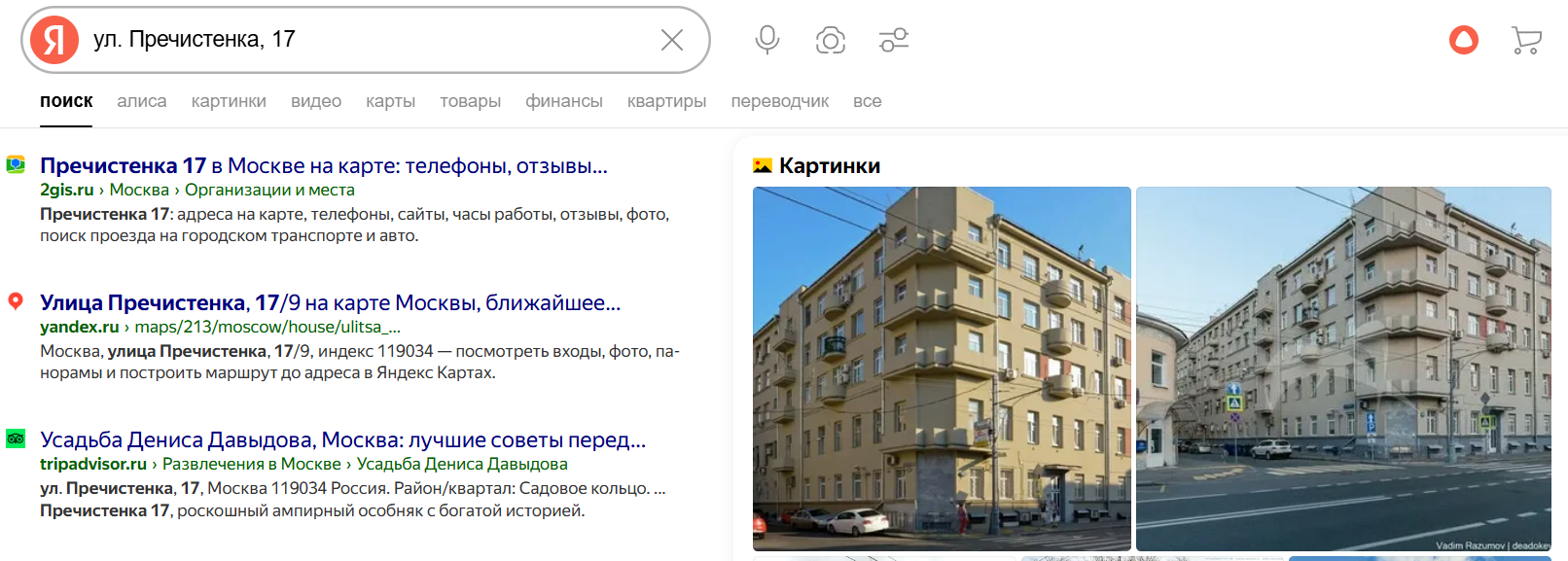Click inside the search input field
The height and width of the screenshot is (561, 1568).
click(370, 40)
